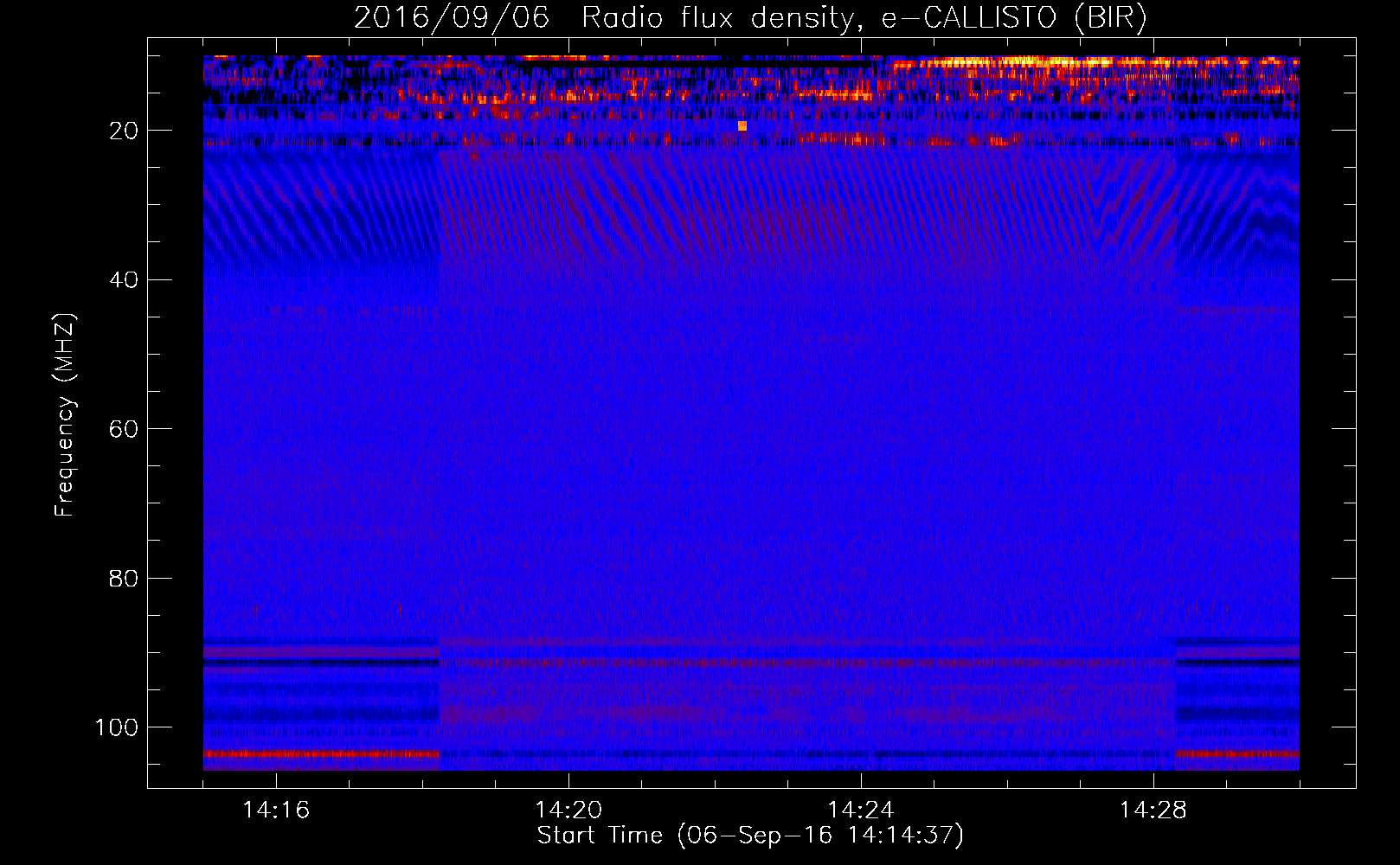
Task: Click the 14:20 time tick label
Action: click(568, 811)
